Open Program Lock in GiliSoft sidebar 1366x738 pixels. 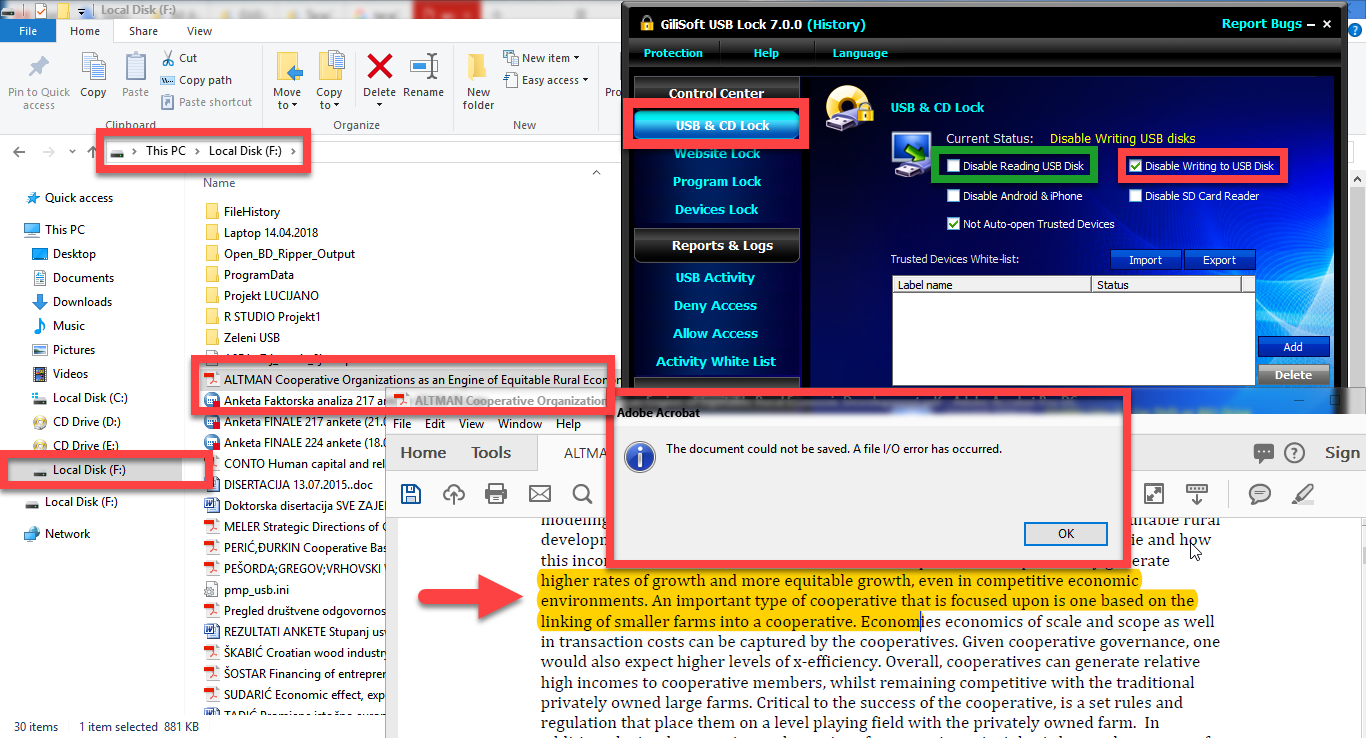[717, 181]
